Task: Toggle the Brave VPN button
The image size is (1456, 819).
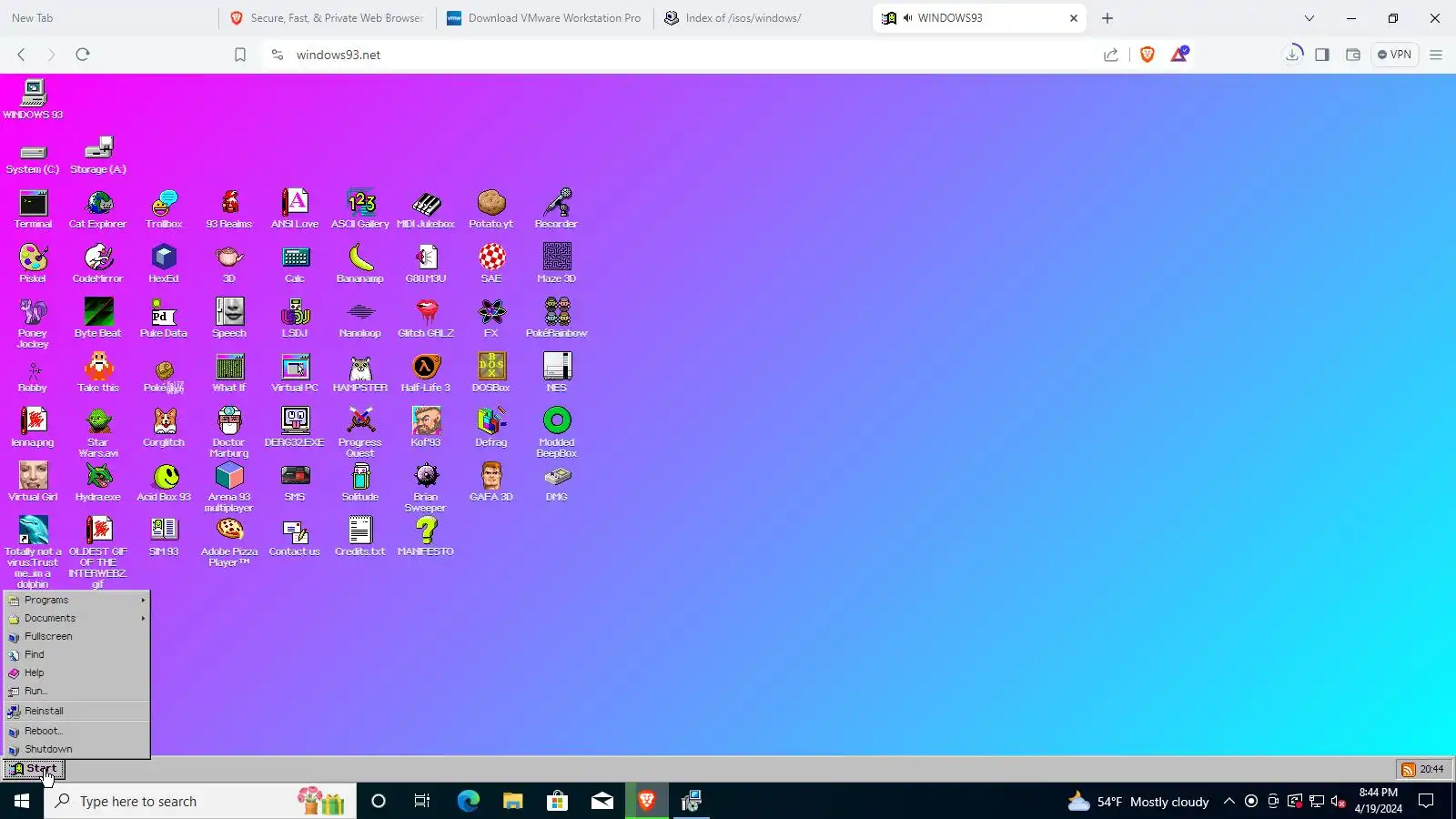Action: 1394,55
